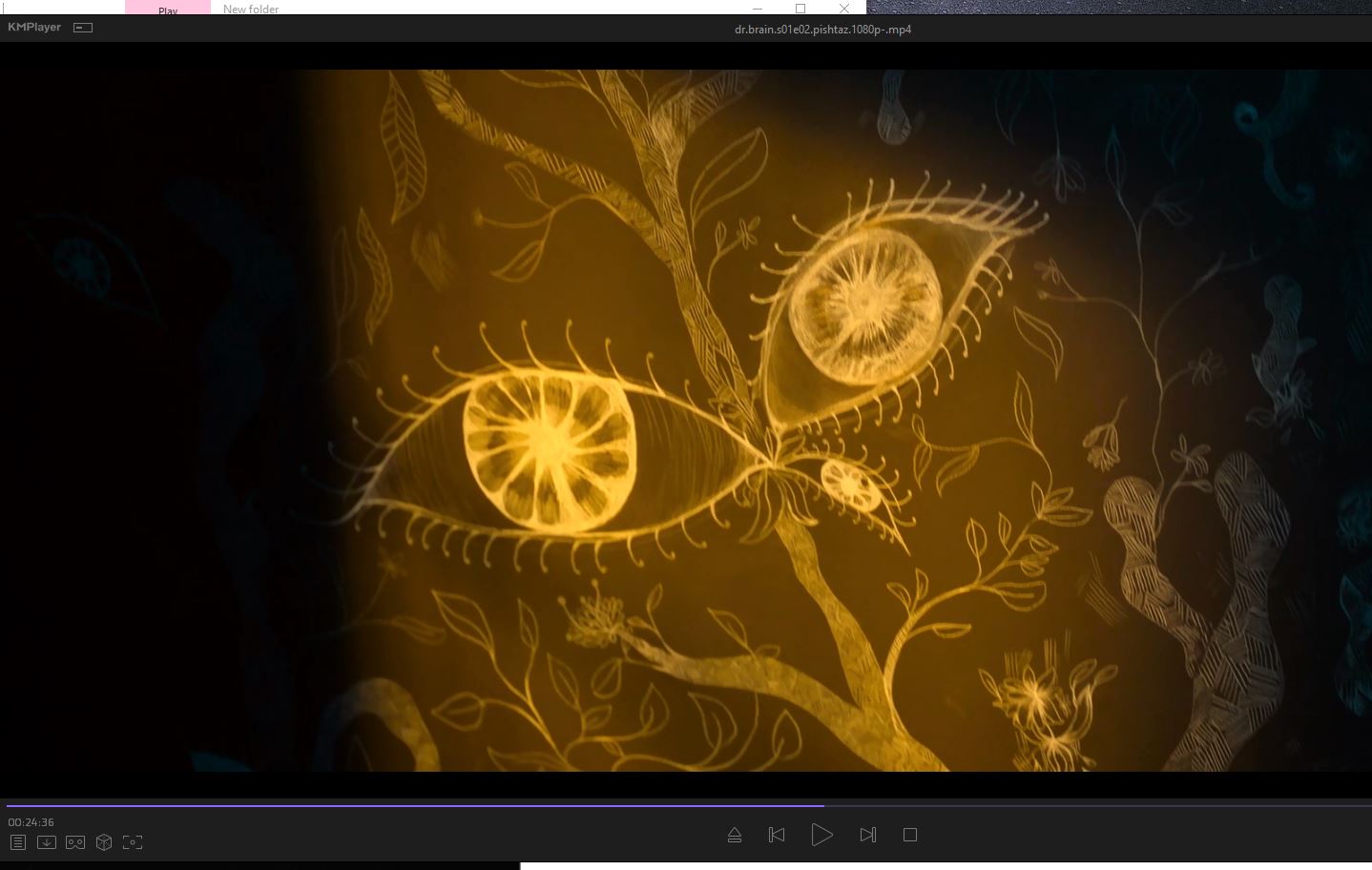Stop the video playback
The image size is (1372, 870).
point(910,835)
